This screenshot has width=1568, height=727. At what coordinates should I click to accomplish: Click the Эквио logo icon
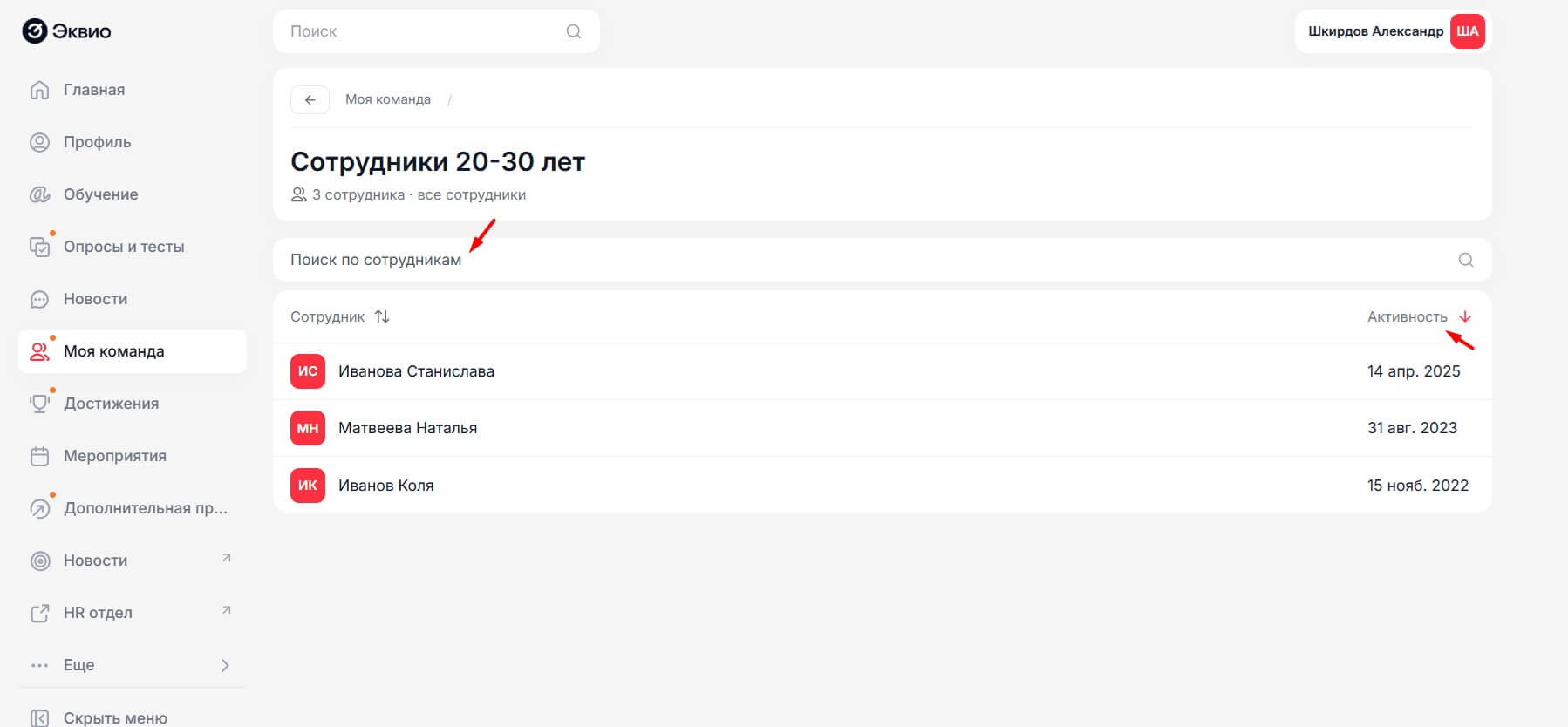coord(34,31)
